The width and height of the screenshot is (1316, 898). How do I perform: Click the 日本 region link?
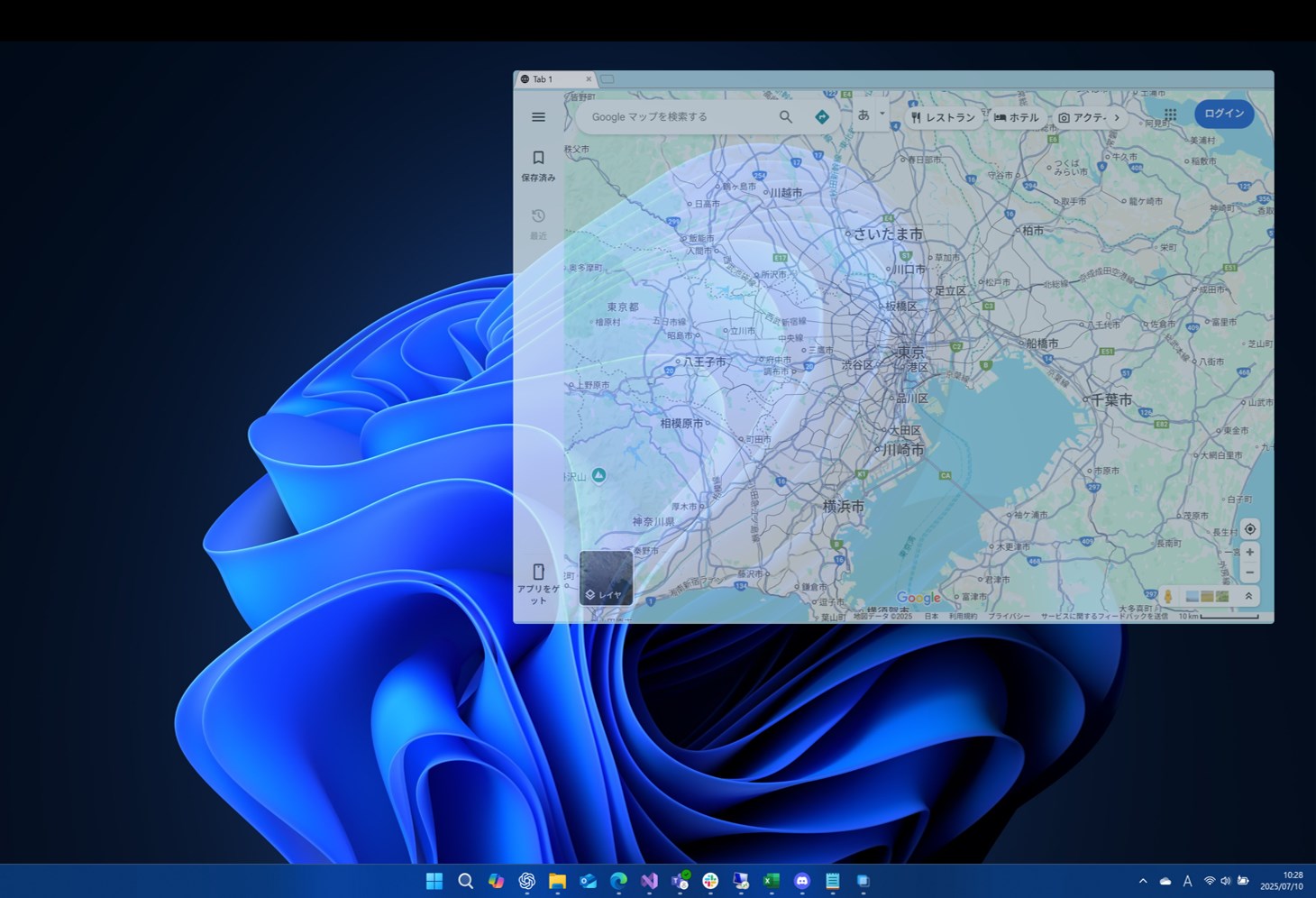[931, 617]
